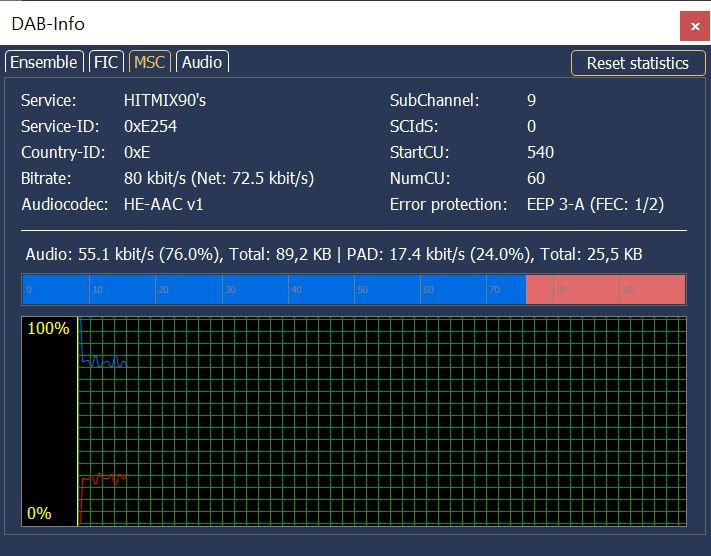Click the StartCU value 540
This screenshot has width=711, height=556.
(x=540, y=152)
